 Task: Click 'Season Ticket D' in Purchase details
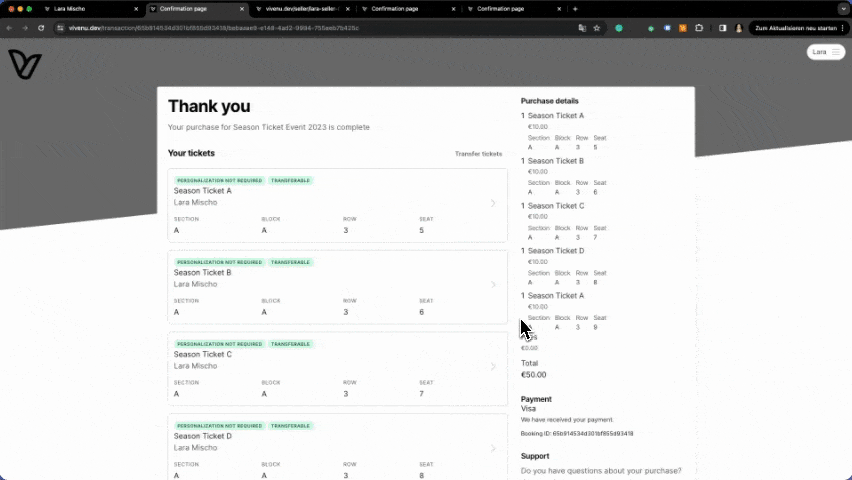coord(556,251)
